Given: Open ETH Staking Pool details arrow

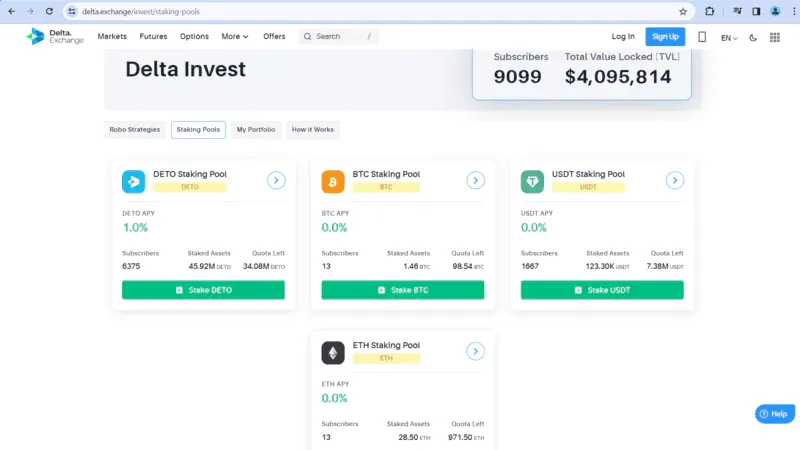Looking at the screenshot, I should click(476, 351).
